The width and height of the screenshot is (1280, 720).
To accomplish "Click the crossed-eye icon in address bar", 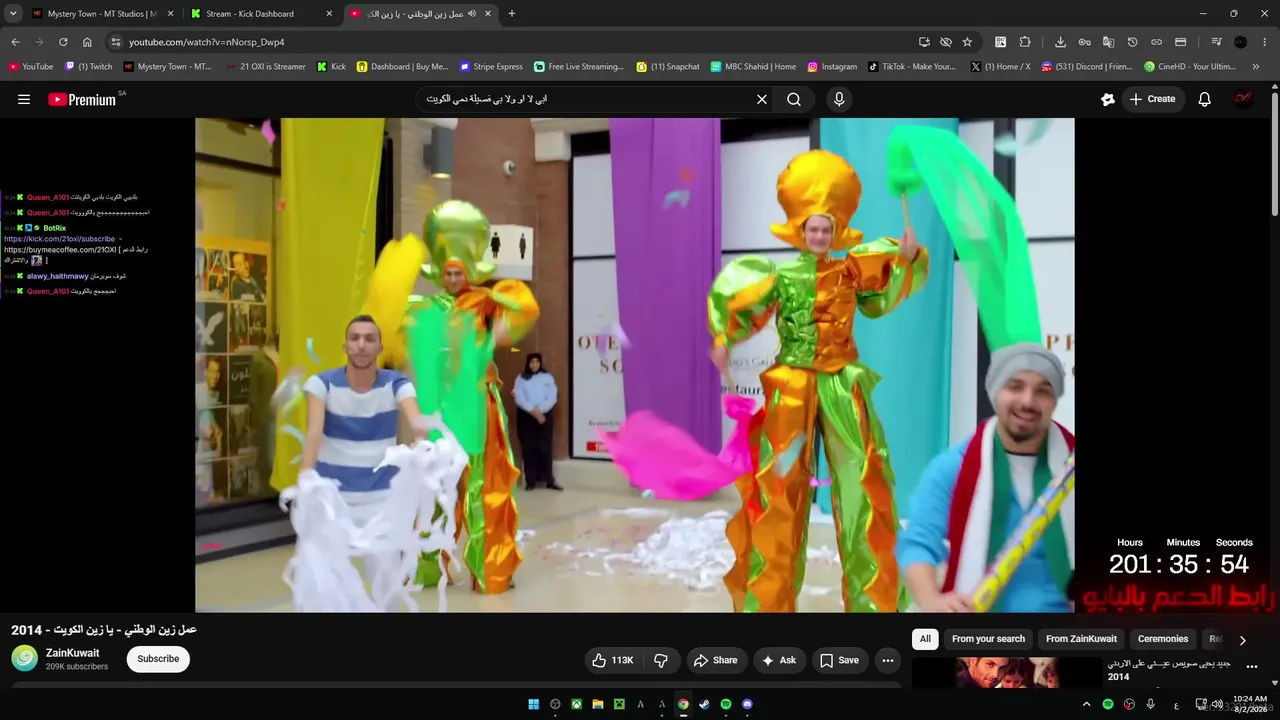I will pos(946,42).
